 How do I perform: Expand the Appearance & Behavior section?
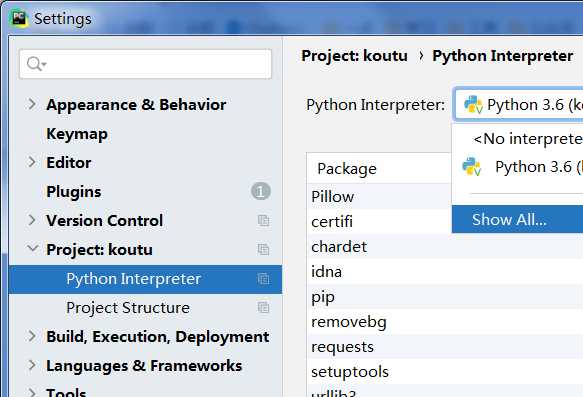click(x=32, y=104)
